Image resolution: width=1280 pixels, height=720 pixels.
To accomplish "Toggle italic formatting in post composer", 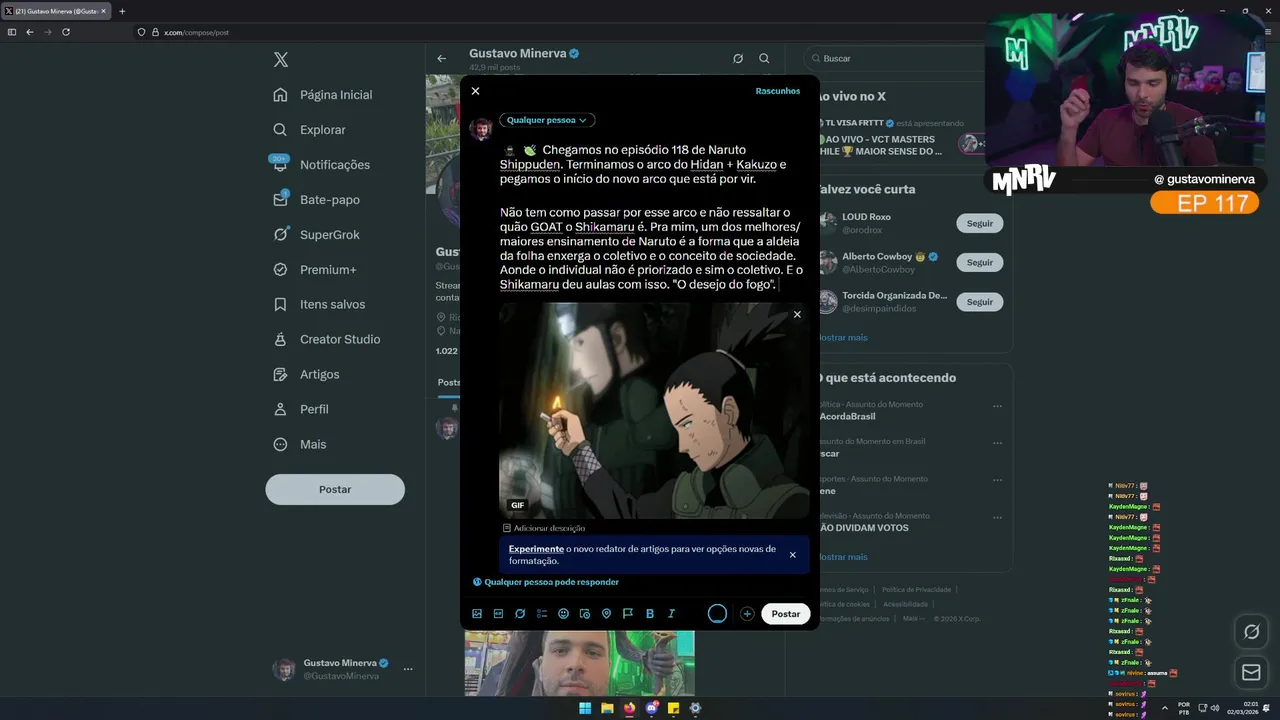I will click(671, 614).
